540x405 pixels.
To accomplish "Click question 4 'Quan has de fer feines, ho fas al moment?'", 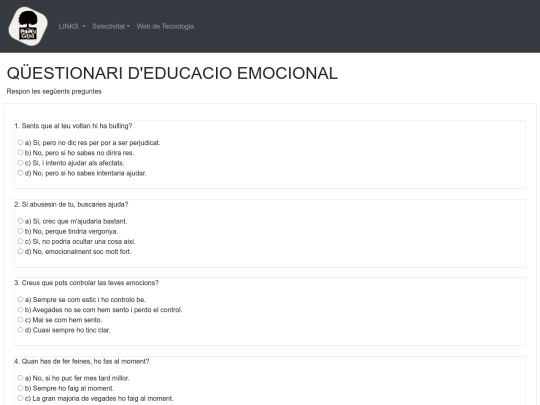I will click(x=82, y=361).
